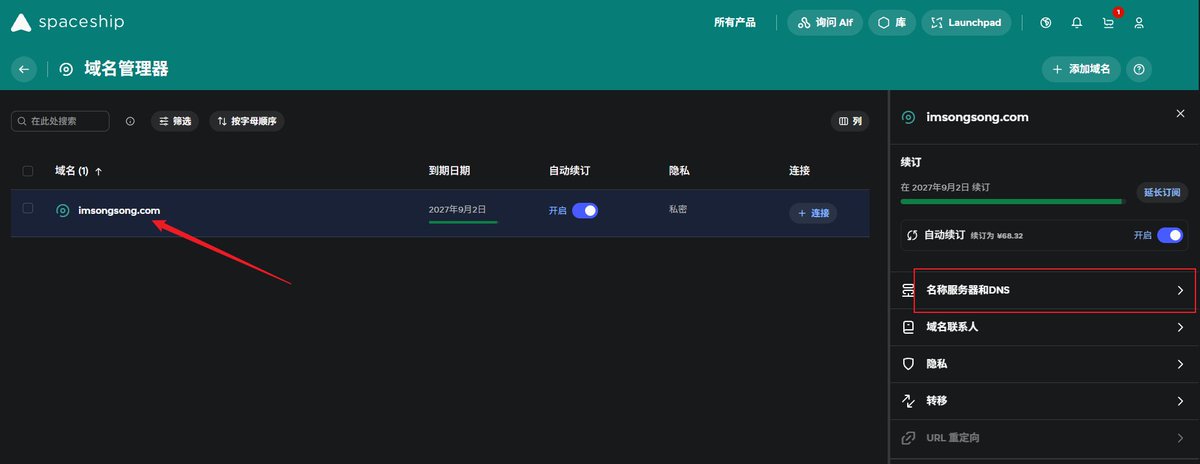Click 延长订阅 button
Image resolution: width=1200 pixels, height=464 pixels.
pyautogui.click(x=1162, y=192)
